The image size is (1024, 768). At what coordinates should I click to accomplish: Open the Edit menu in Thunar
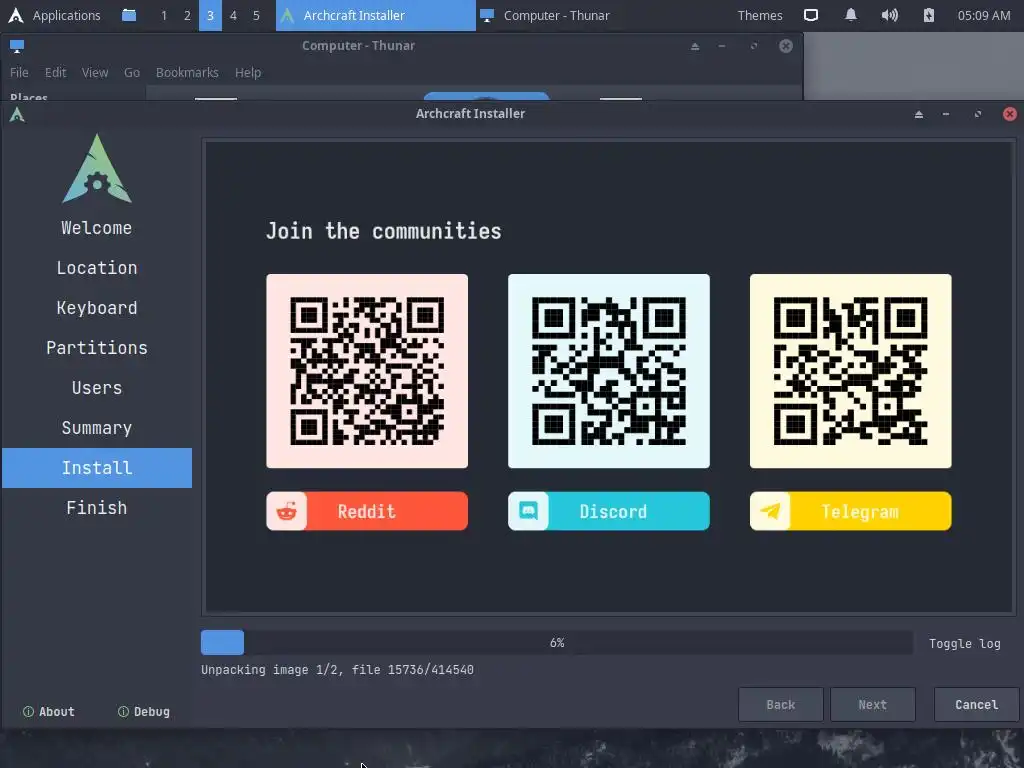coord(56,72)
